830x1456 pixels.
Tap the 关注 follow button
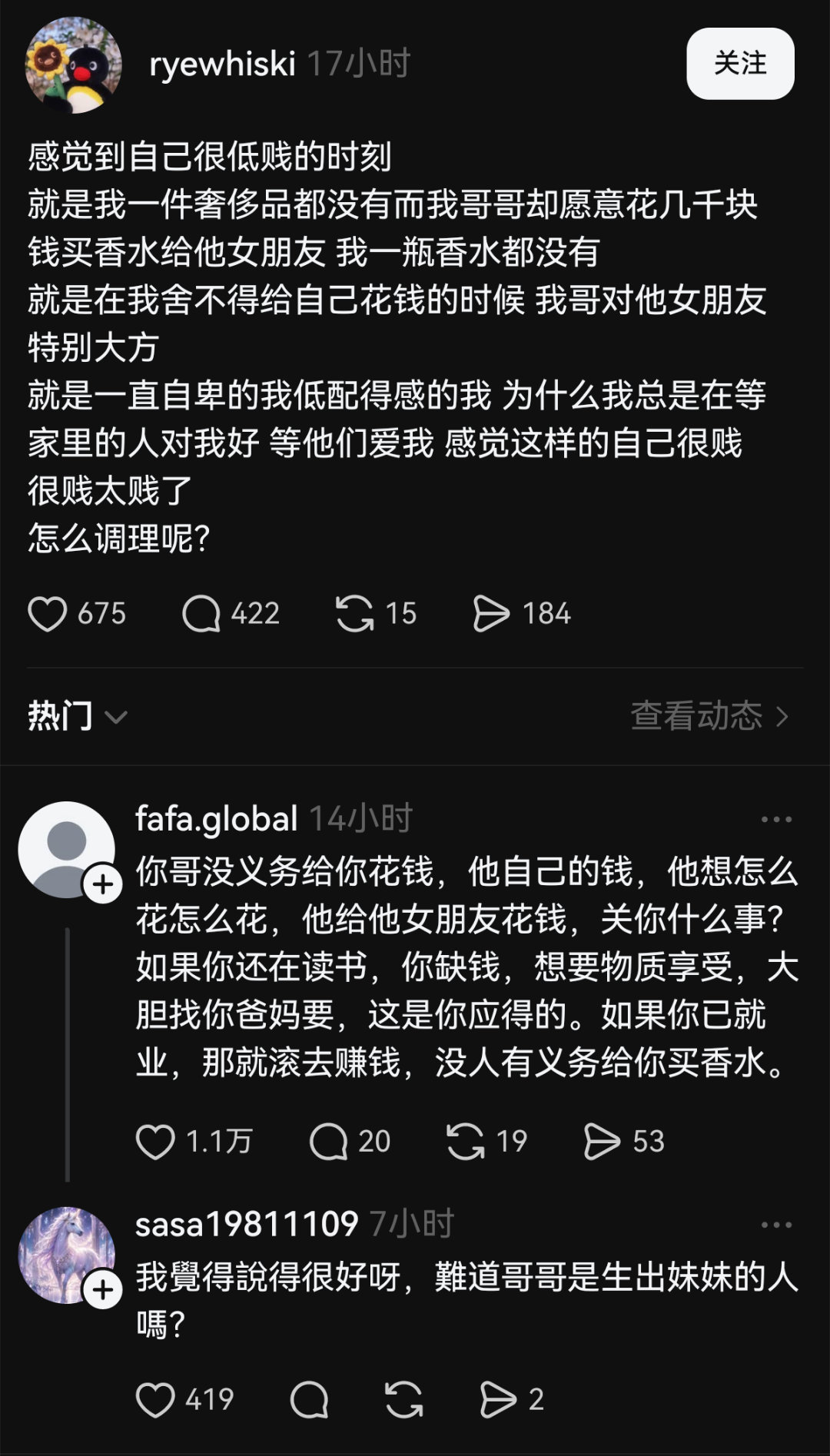740,64
